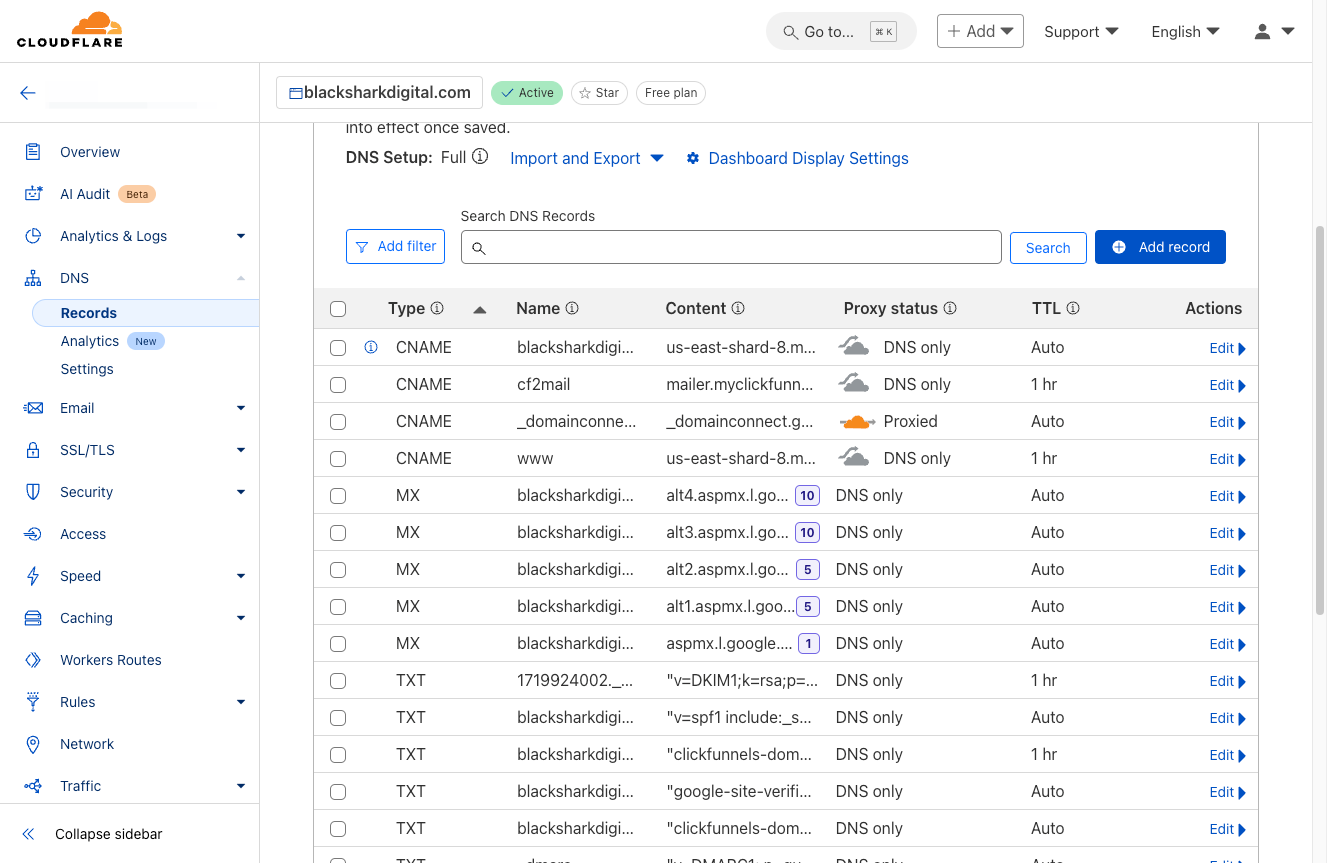The width and height of the screenshot is (1327, 863).
Task: Go to DNS Settings in sidebar
Action: 87,369
